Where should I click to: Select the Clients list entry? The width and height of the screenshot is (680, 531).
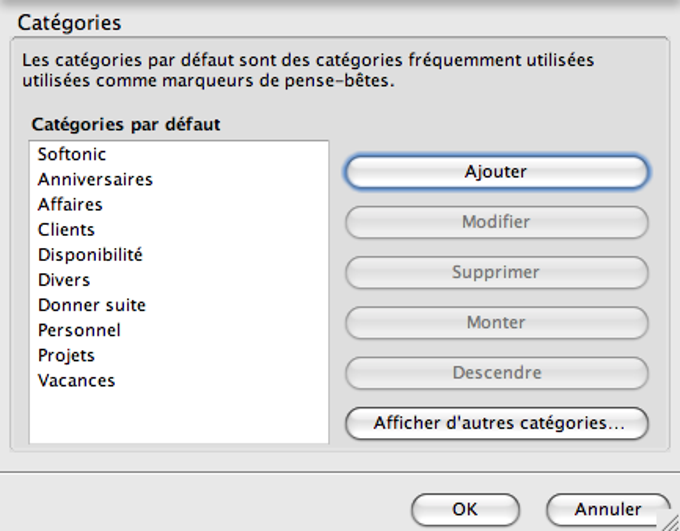pos(66,230)
